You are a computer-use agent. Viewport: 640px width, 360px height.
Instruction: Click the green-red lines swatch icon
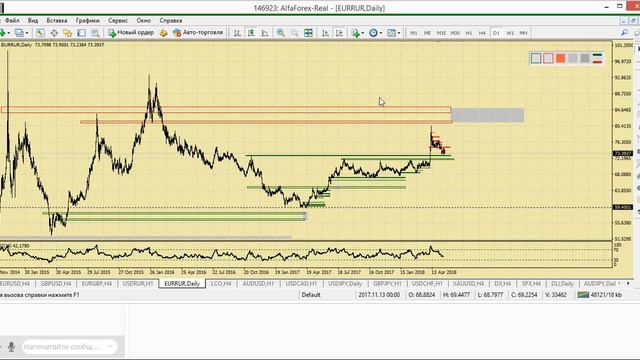(x=598, y=58)
